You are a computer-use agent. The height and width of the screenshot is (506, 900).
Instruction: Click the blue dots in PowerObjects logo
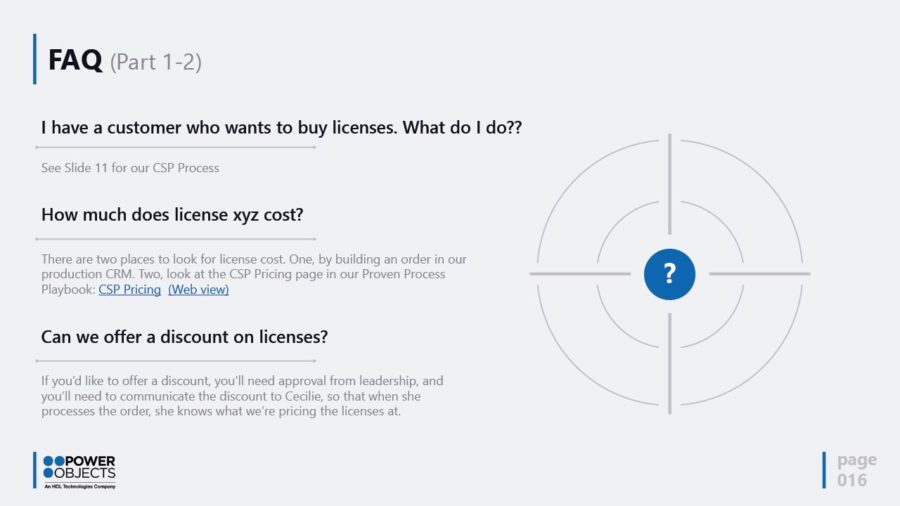click(x=53, y=466)
